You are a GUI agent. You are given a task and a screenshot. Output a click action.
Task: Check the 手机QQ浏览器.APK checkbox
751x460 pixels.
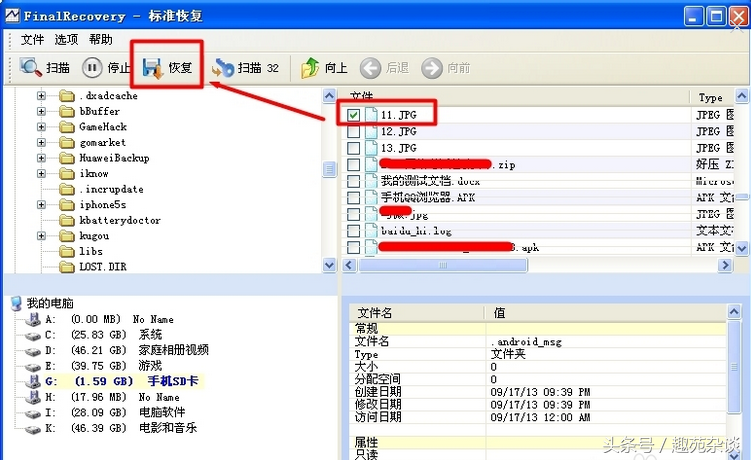[353, 197]
